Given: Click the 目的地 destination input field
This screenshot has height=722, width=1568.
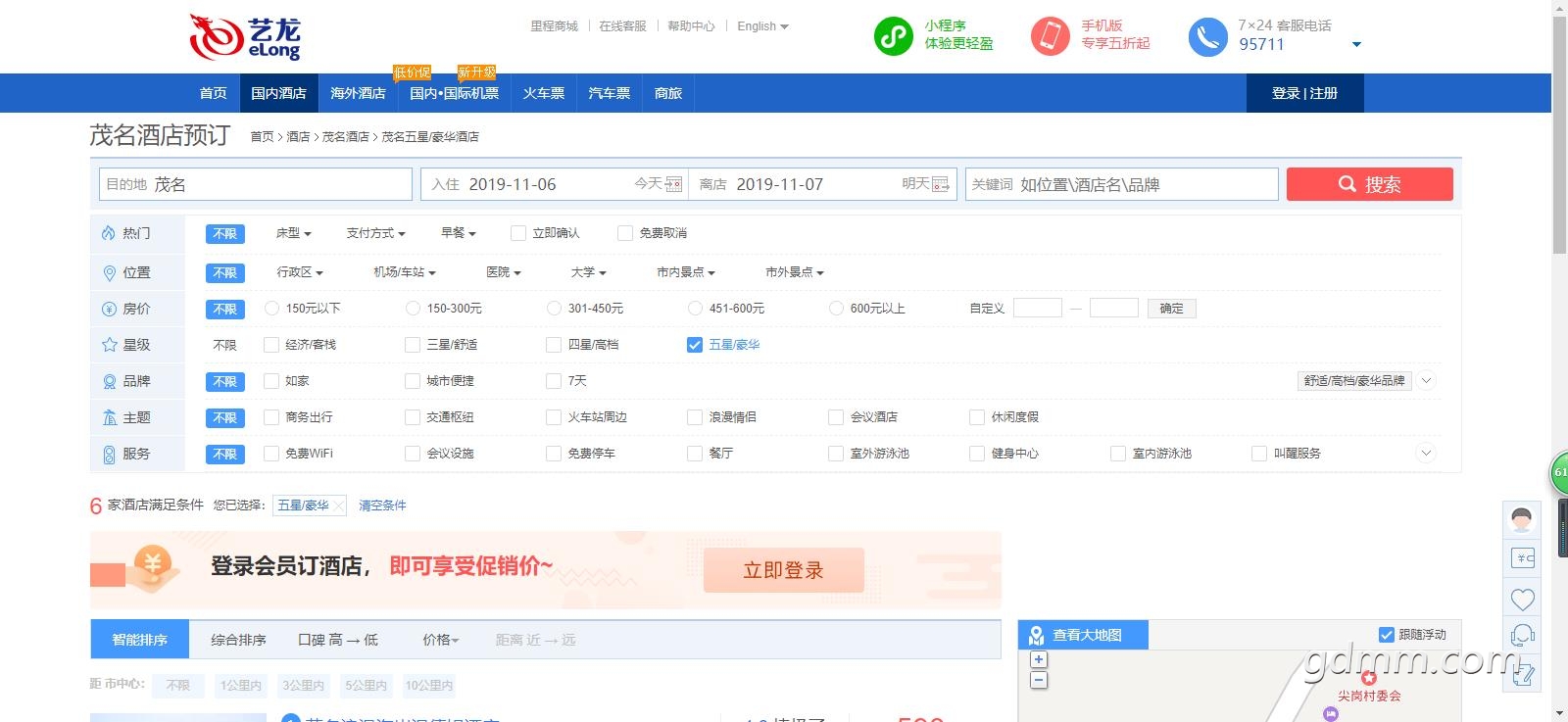Looking at the screenshot, I should [256, 184].
